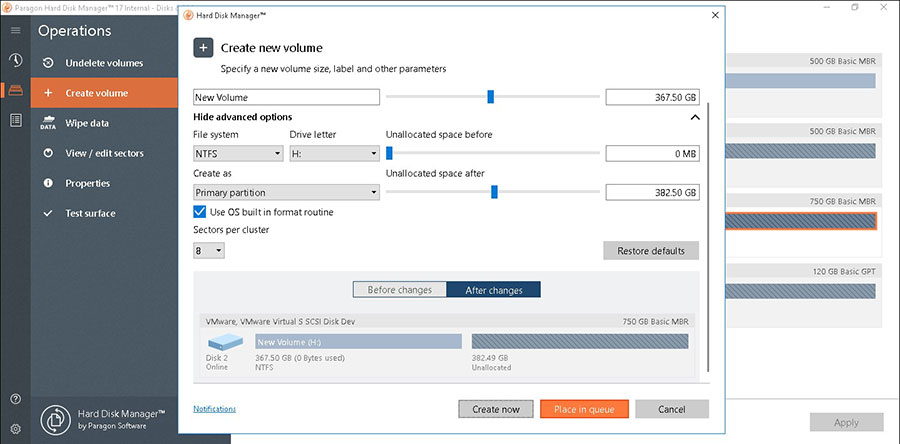Click the Undelete volumes icon
Screen dimensions: 900x444
click(x=48, y=63)
